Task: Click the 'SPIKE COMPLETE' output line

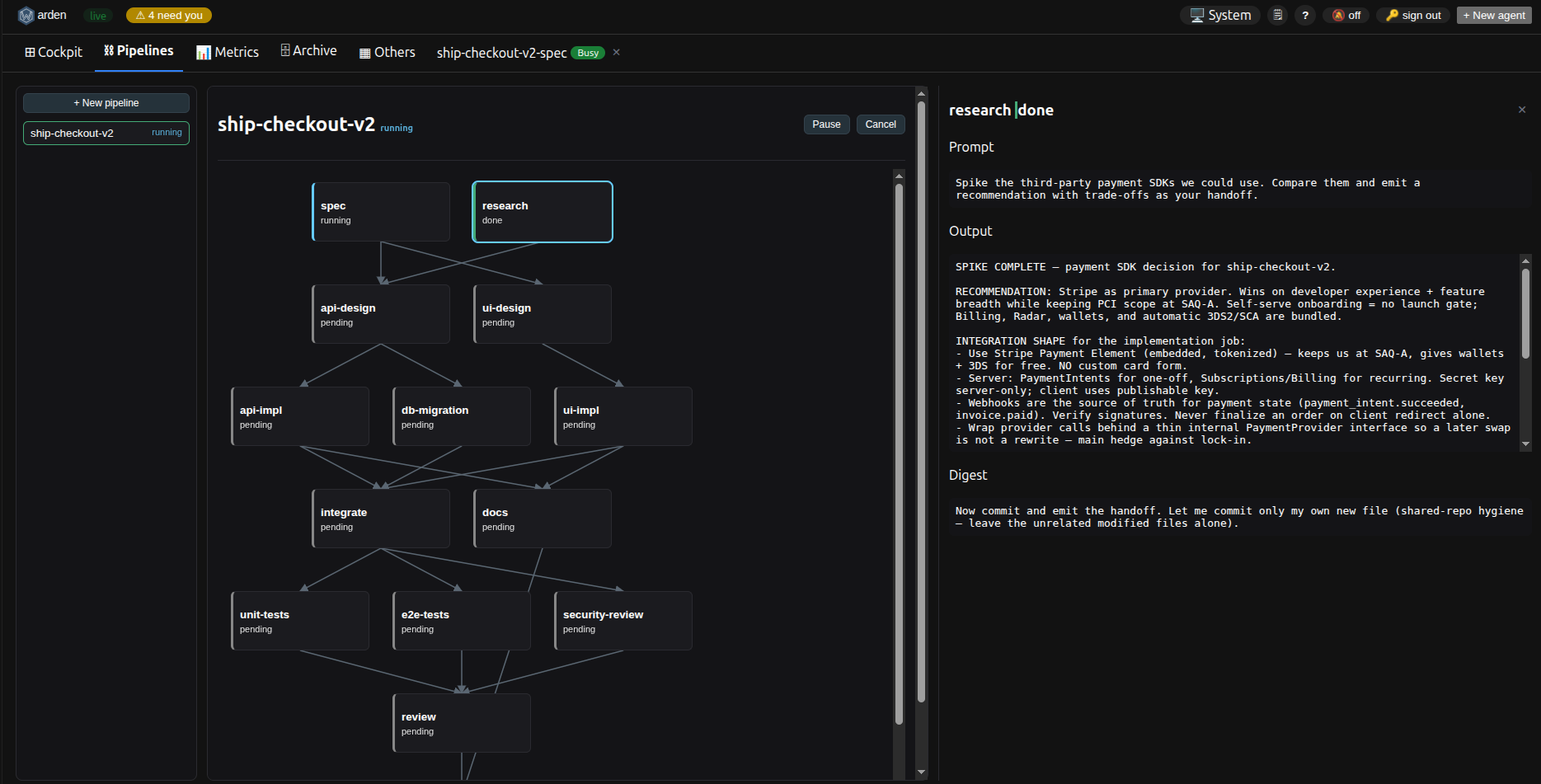Action: click(1145, 267)
